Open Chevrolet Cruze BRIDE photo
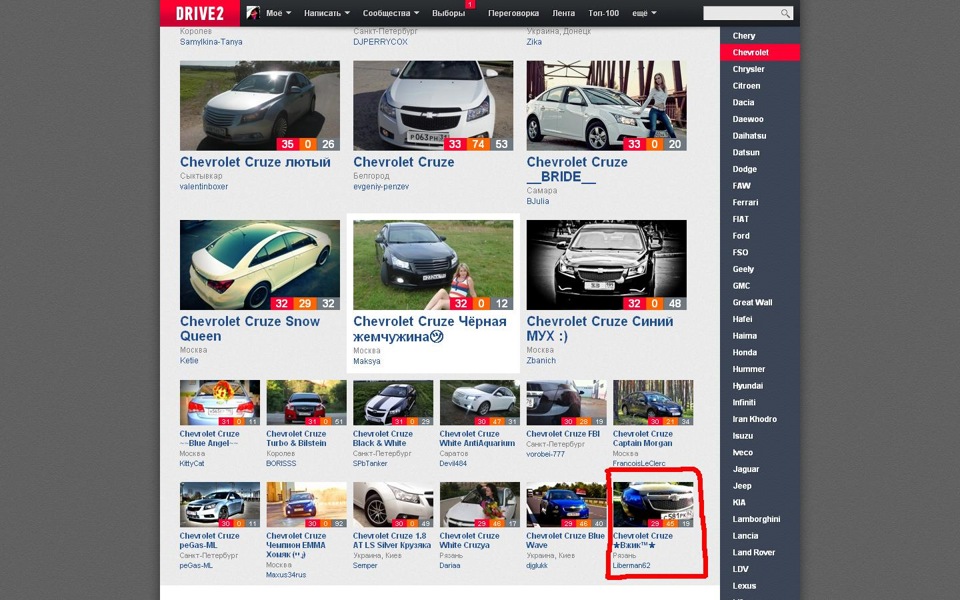 [x=606, y=105]
